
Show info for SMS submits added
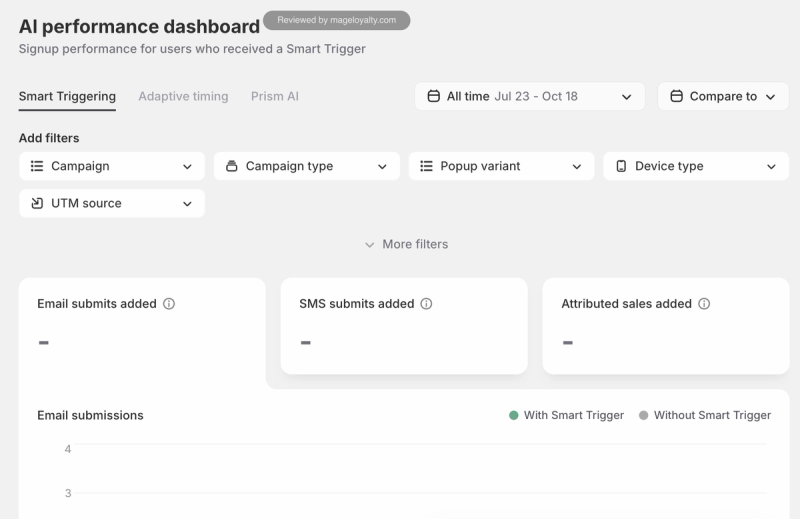tap(426, 304)
